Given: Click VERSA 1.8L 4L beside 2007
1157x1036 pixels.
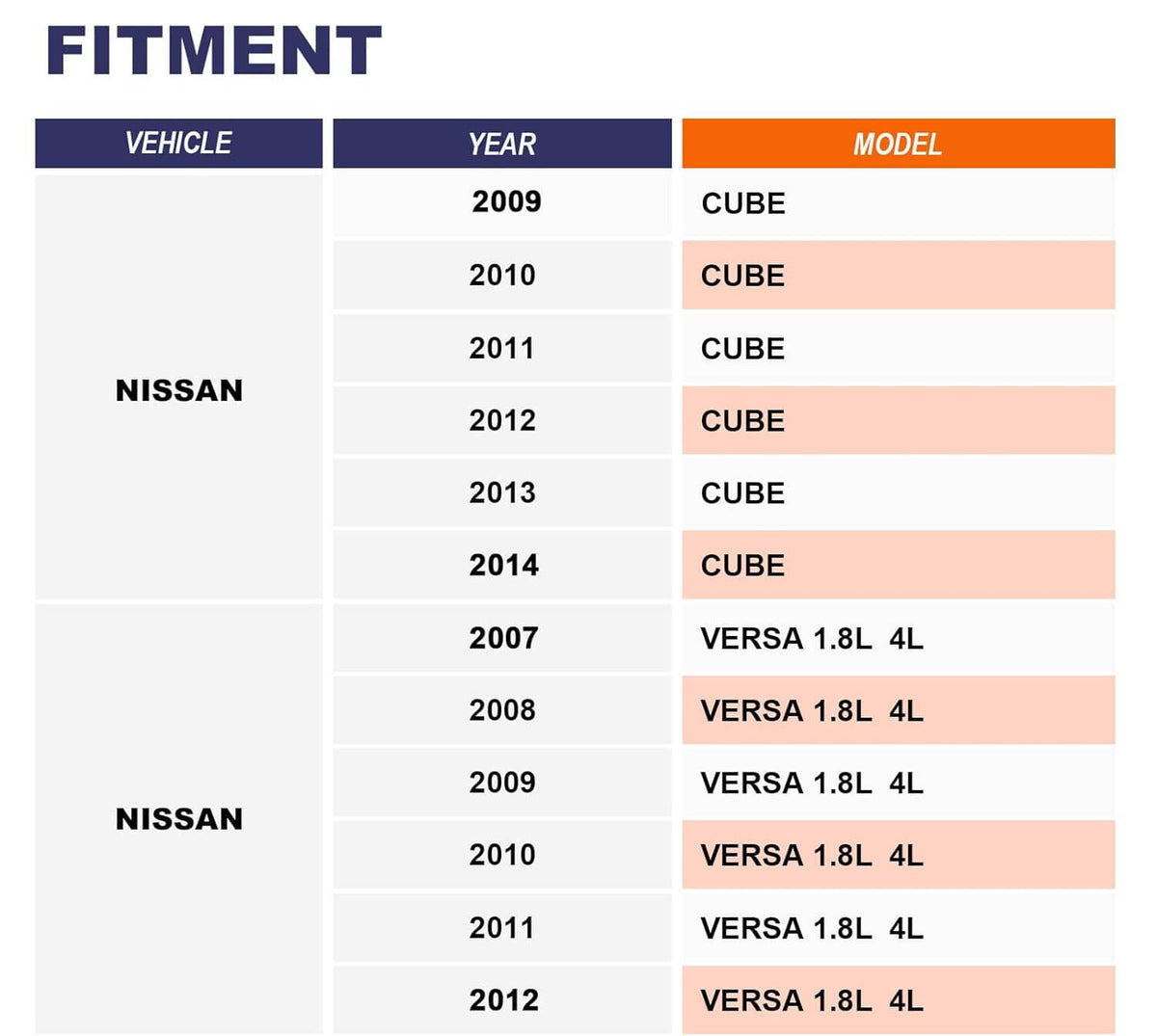Looking at the screenshot, I should (812, 638).
